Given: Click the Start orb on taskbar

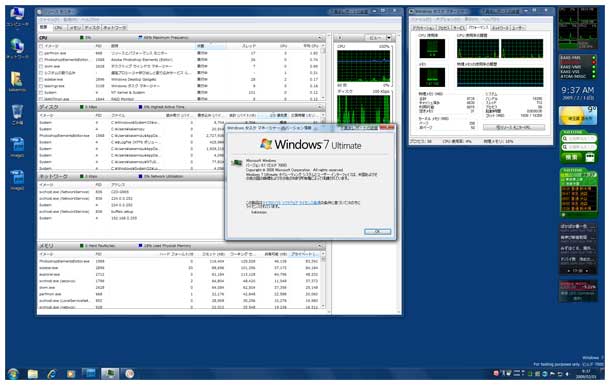Looking at the screenshot, I should pos(13,374).
